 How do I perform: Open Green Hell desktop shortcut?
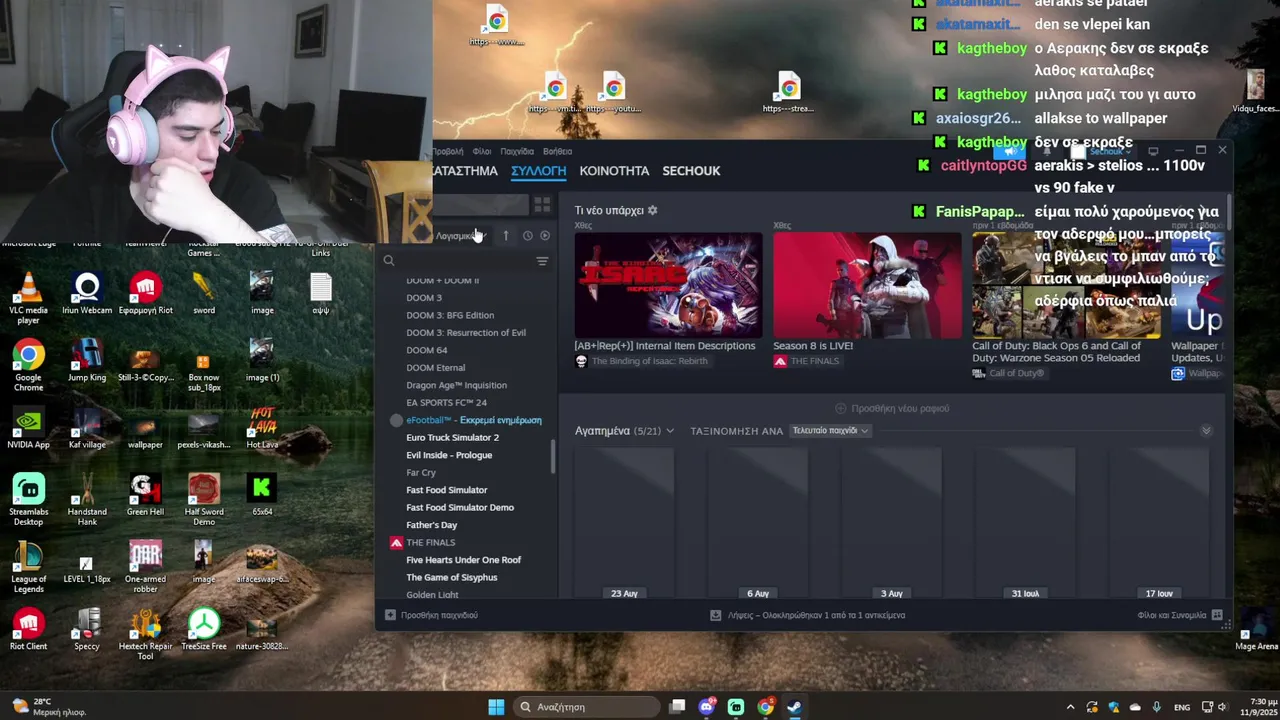pyautogui.click(x=145, y=495)
